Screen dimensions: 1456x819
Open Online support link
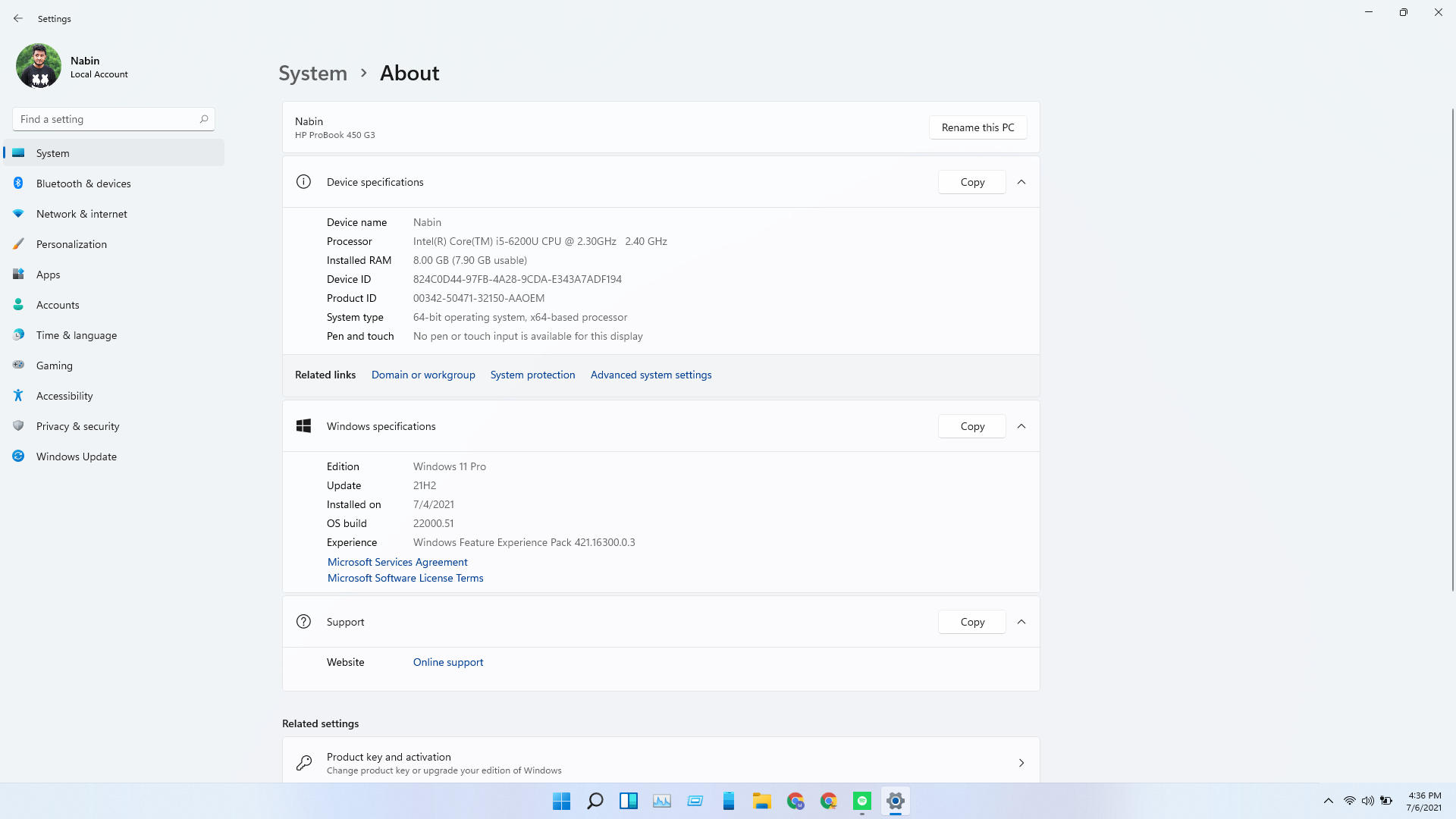[x=448, y=662]
